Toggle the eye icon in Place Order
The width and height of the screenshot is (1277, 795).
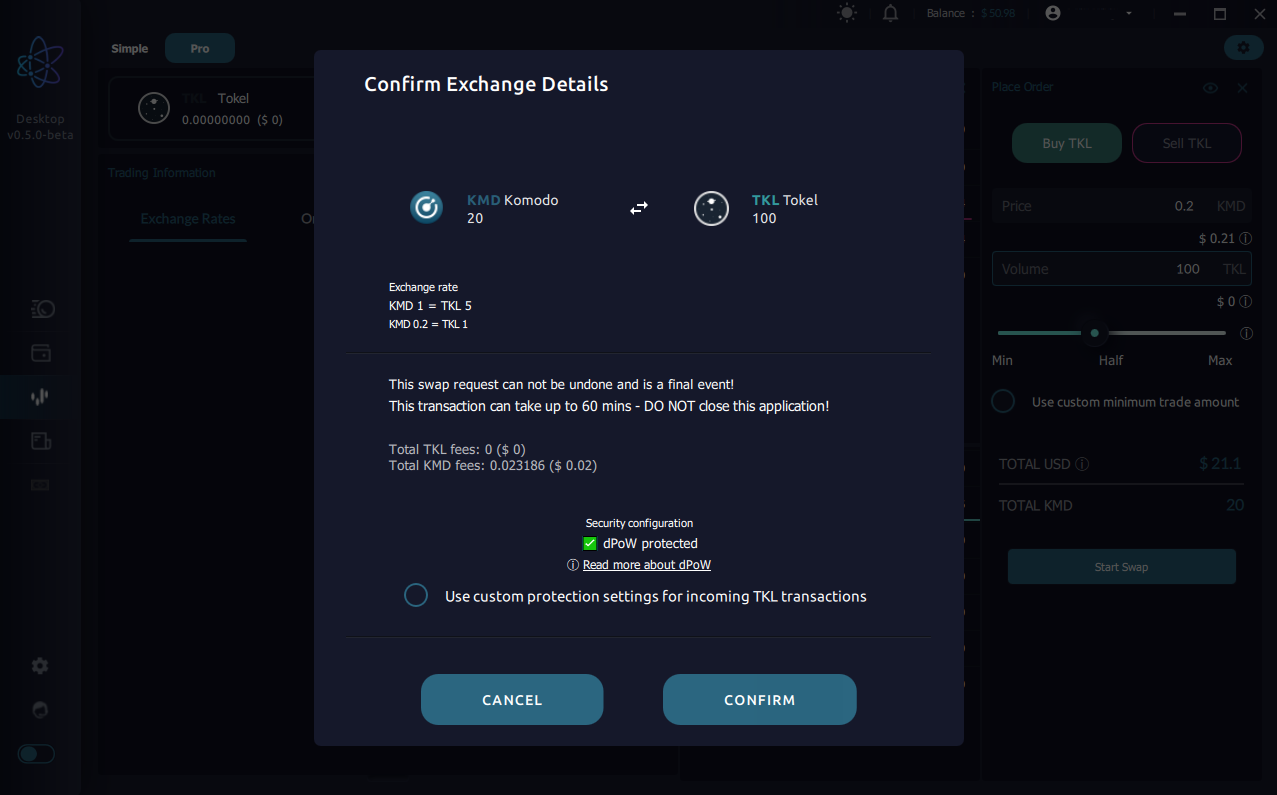click(x=1210, y=88)
